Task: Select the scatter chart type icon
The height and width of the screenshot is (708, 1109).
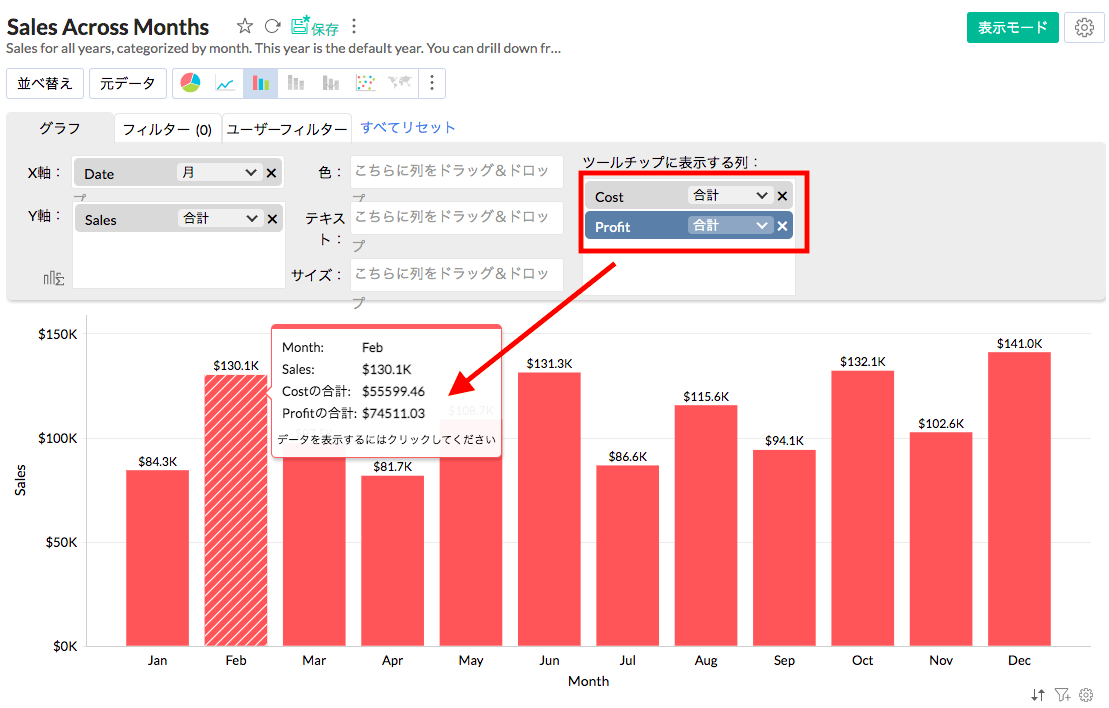Action: (366, 84)
